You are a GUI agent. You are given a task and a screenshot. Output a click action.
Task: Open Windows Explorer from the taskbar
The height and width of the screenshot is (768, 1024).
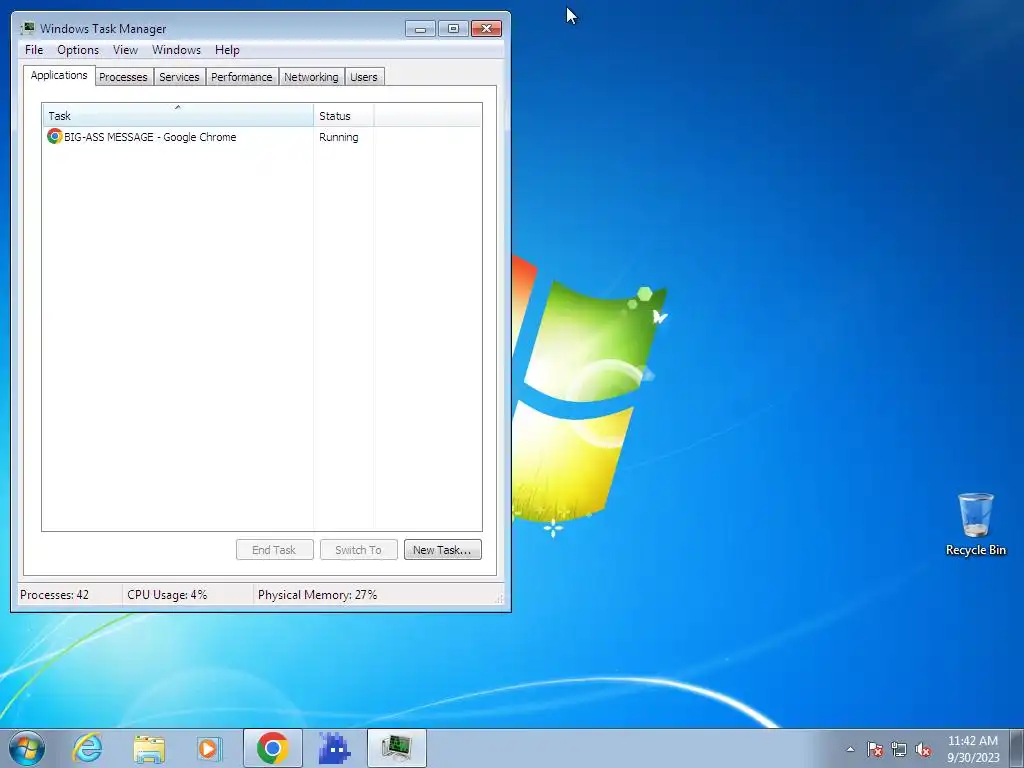[x=149, y=748]
